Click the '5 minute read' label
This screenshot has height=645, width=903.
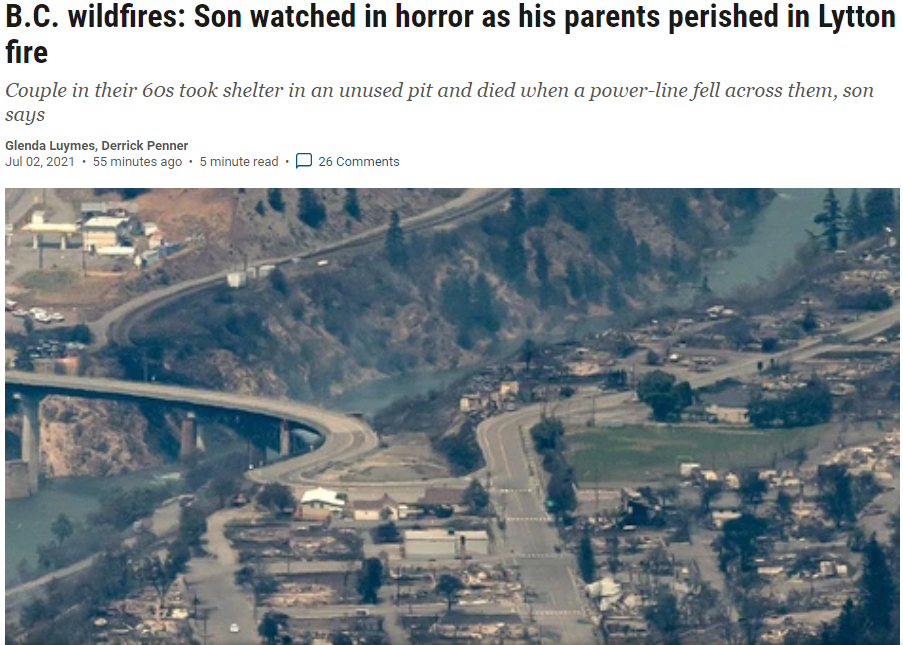(x=239, y=162)
